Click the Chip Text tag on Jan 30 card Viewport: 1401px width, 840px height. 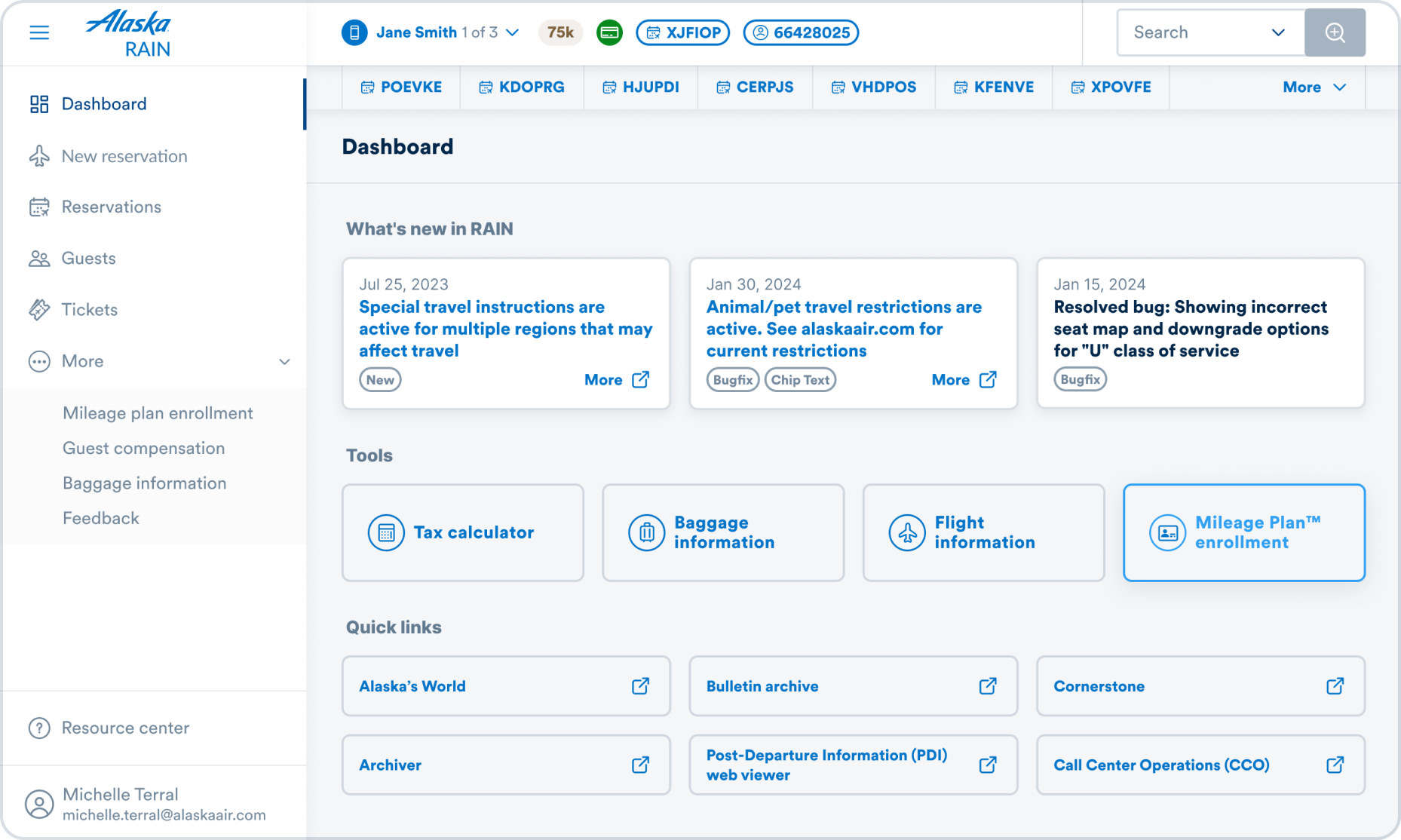(800, 380)
